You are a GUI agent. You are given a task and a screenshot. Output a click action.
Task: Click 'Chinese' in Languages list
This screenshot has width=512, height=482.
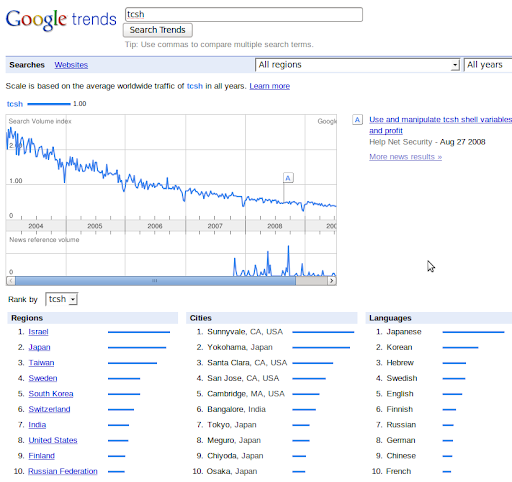click(x=401, y=456)
